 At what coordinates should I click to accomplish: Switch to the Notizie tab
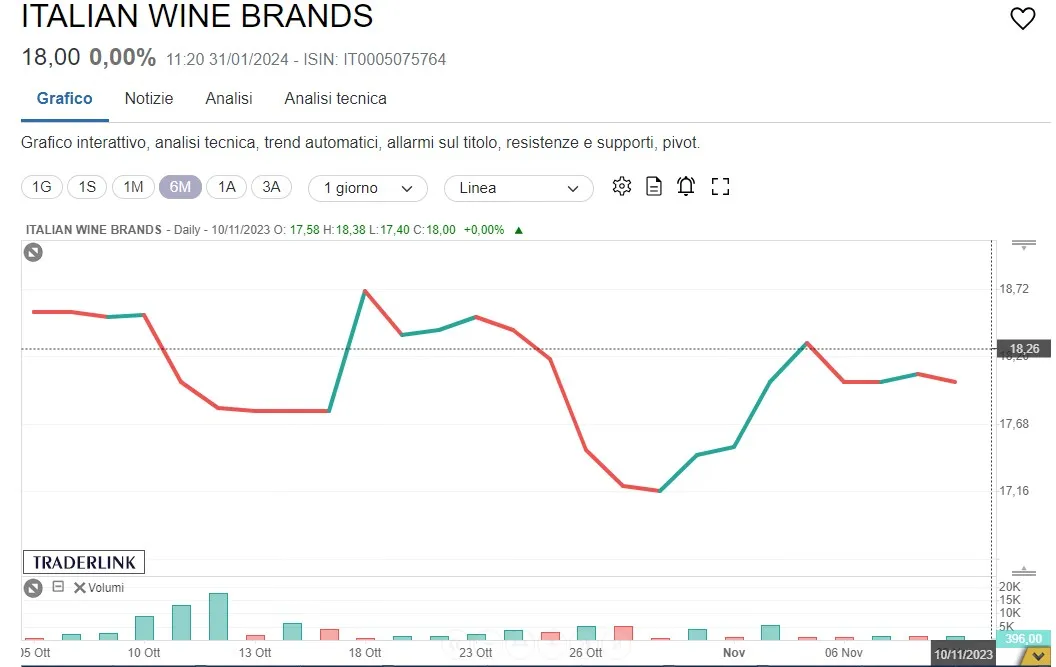(x=148, y=98)
